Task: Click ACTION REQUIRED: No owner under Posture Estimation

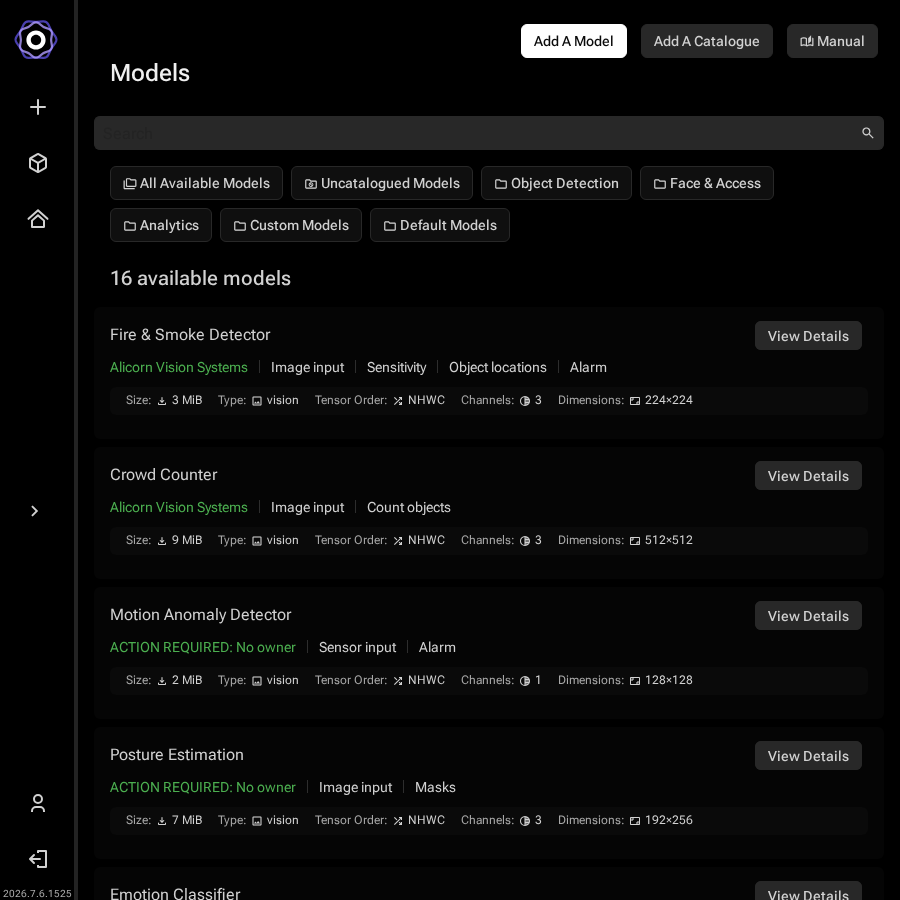Action: coord(203,788)
